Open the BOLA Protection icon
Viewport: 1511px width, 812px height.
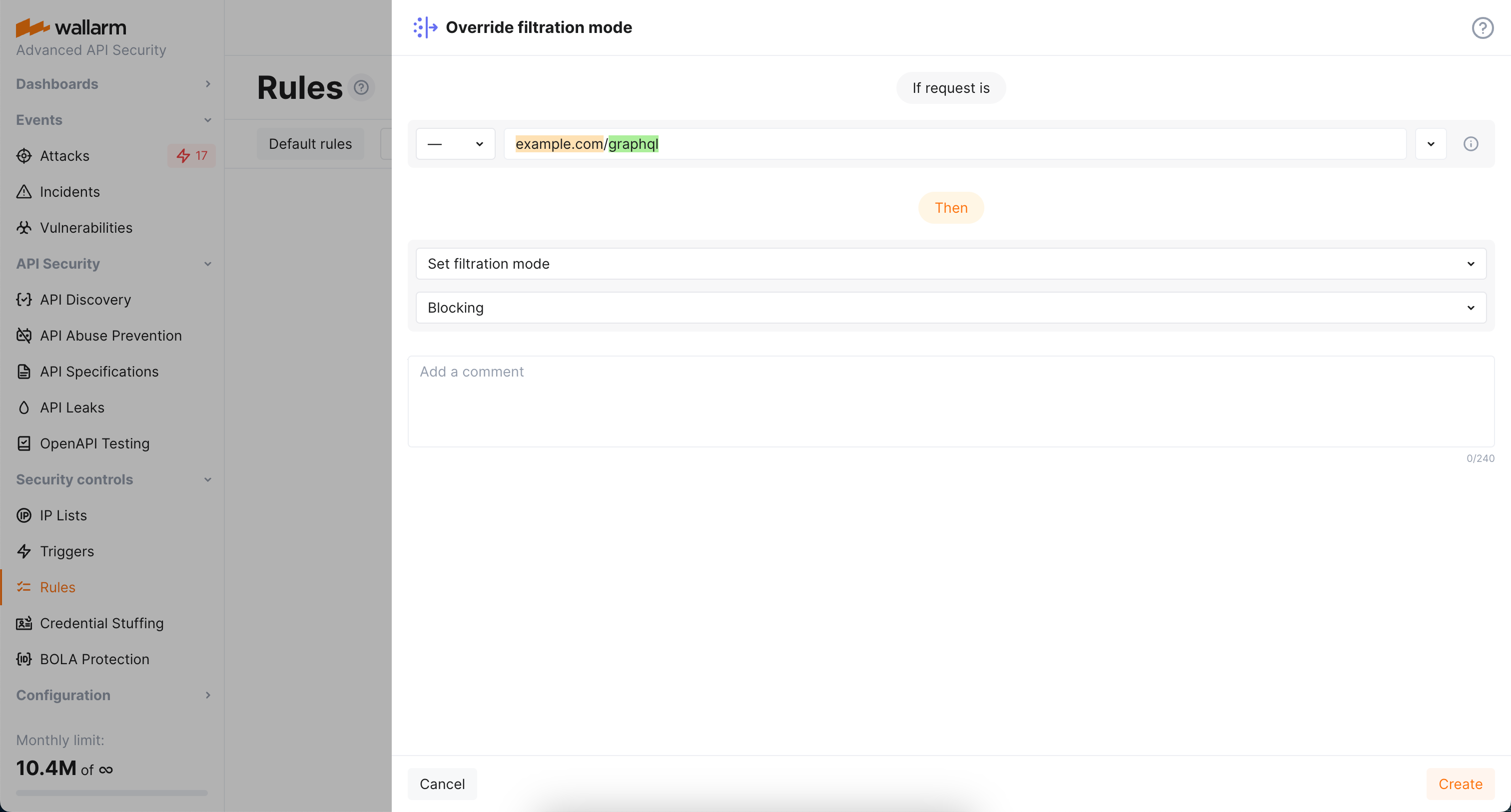tap(23, 659)
